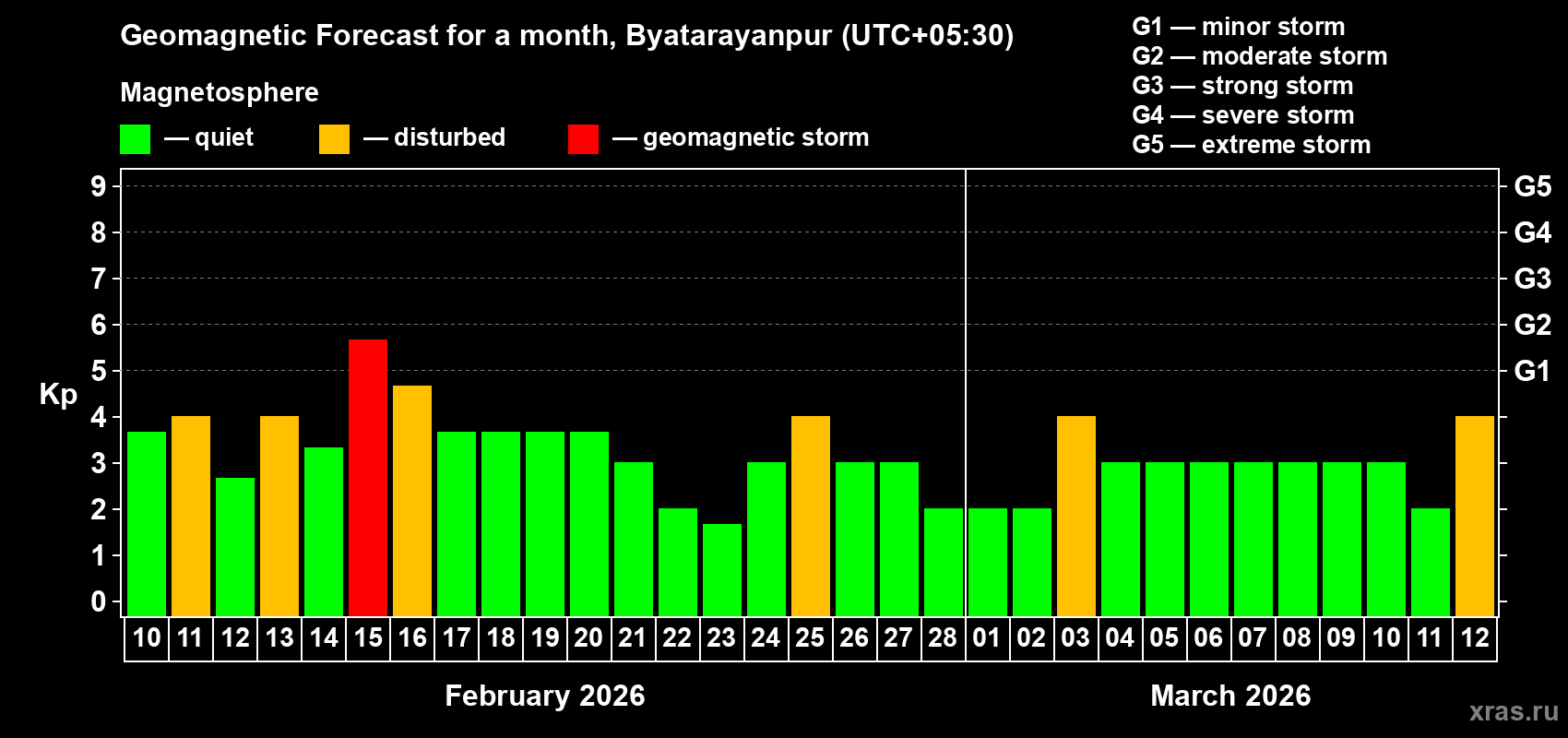The height and width of the screenshot is (738, 1568).
Task: Click the green bar for February 22
Action: click(678, 563)
